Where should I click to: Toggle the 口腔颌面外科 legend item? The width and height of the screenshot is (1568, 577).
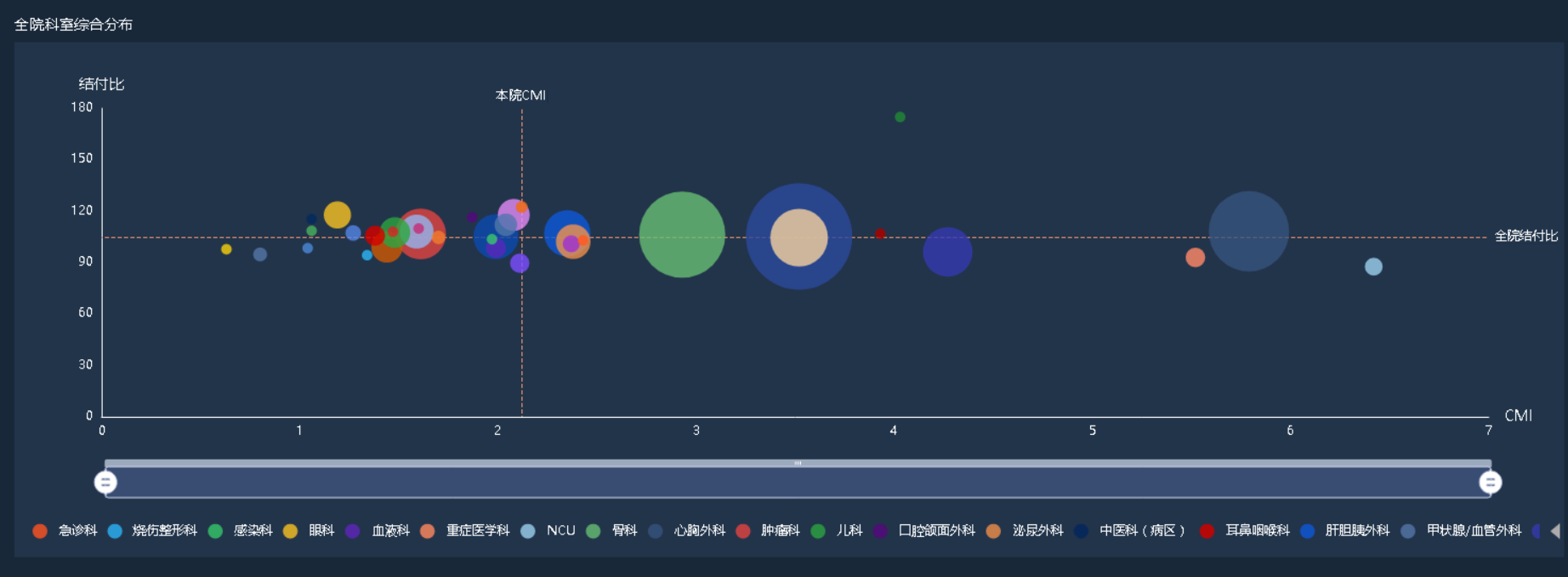pos(924,531)
